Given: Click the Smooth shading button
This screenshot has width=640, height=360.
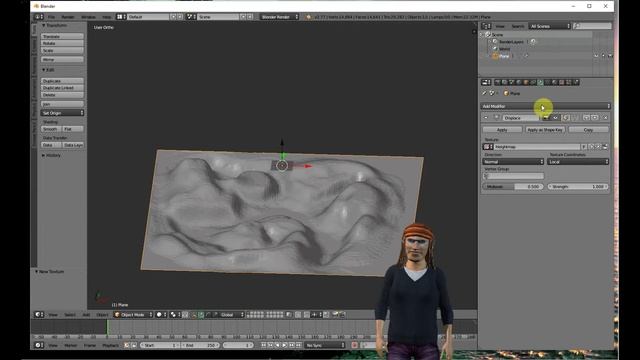Looking at the screenshot, I should (51, 129).
